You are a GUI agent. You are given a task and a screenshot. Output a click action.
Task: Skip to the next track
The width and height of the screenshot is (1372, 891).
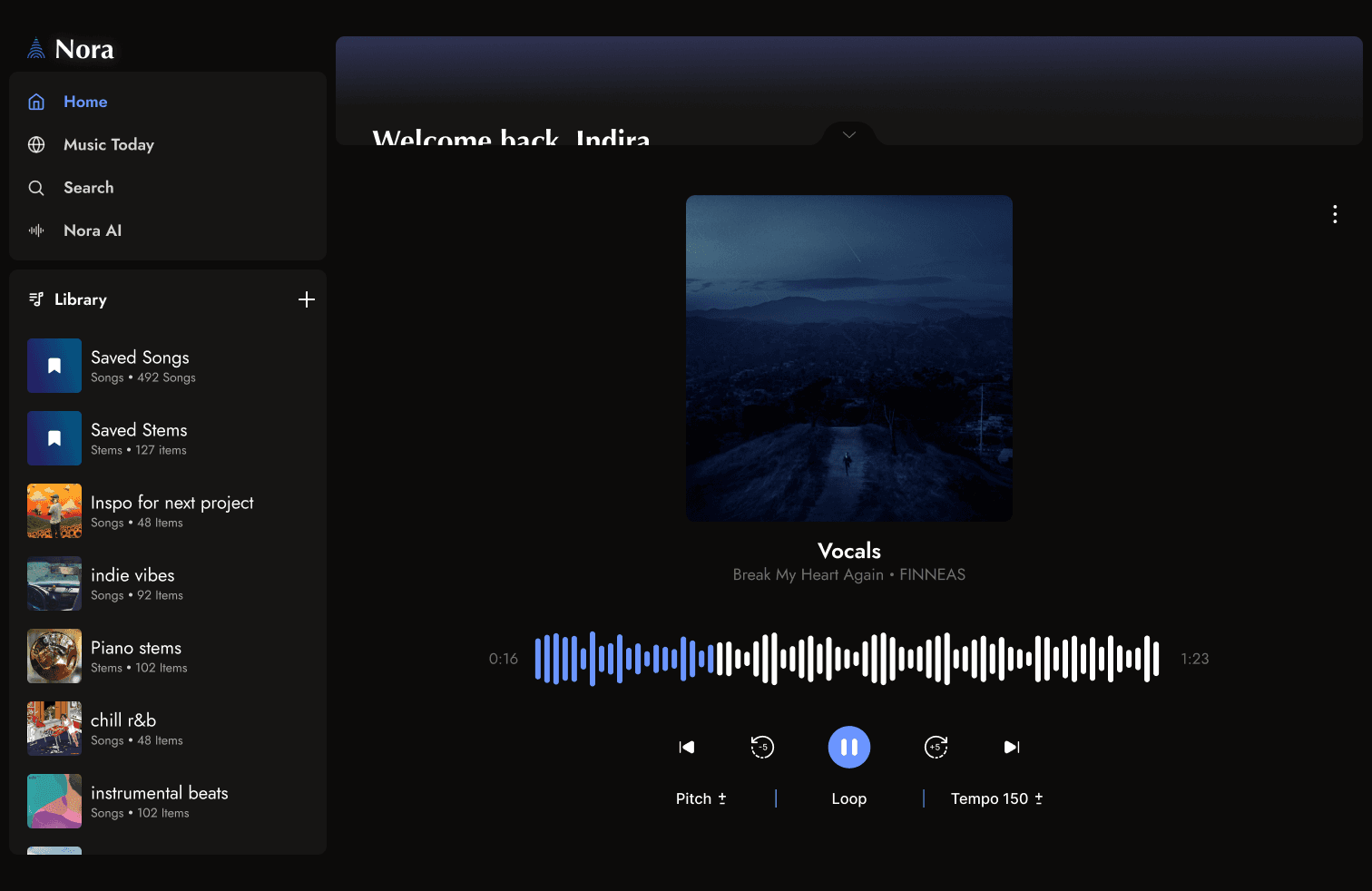pyautogui.click(x=1012, y=747)
